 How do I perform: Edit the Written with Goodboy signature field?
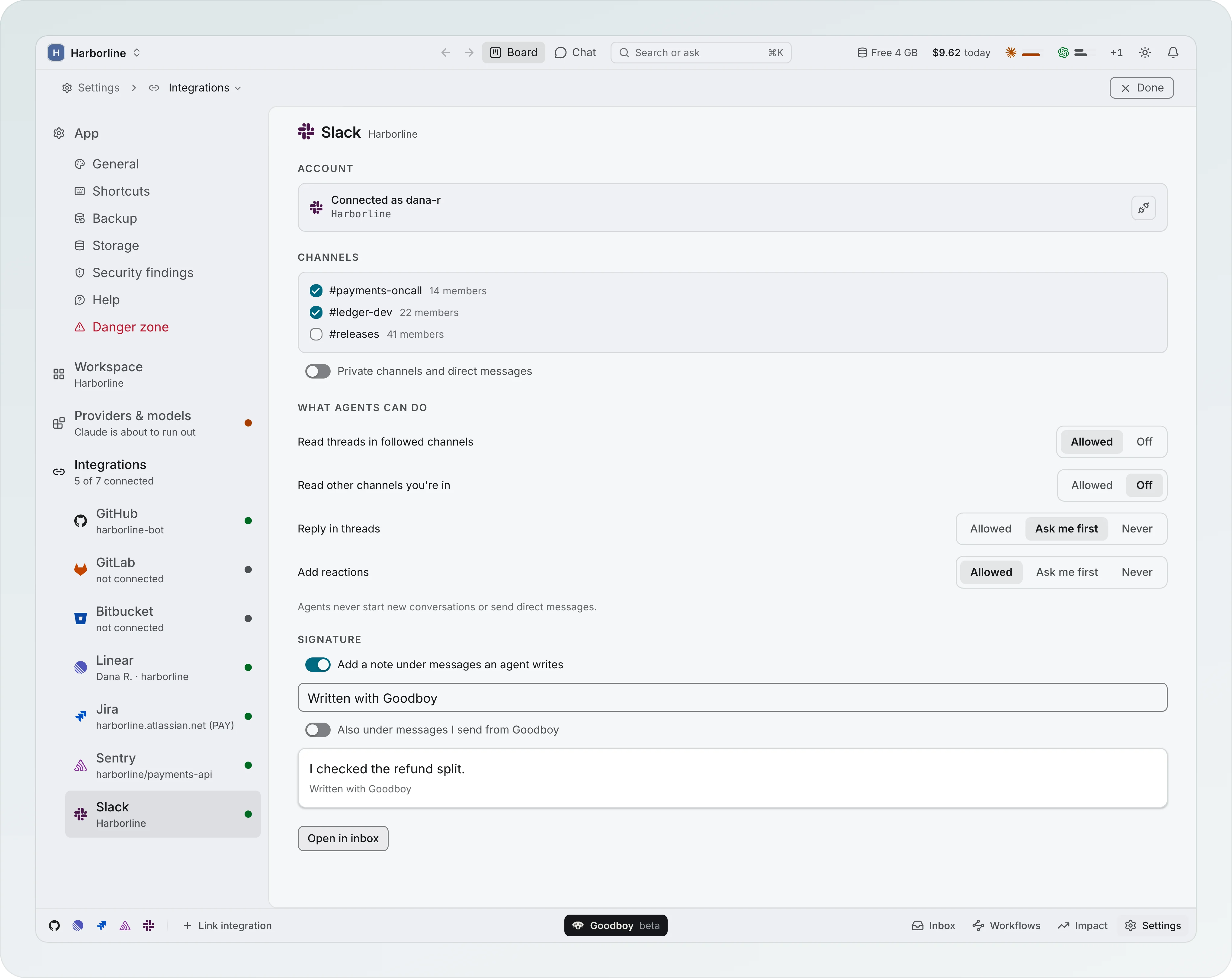point(732,698)
